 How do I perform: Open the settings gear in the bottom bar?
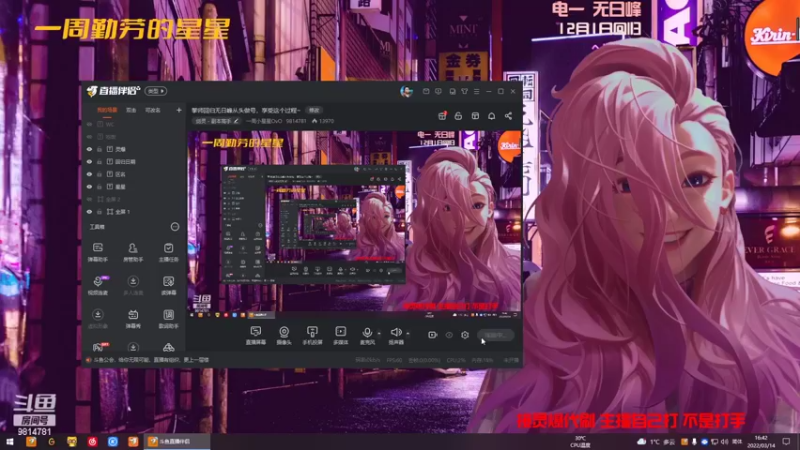tap(465, 335)
